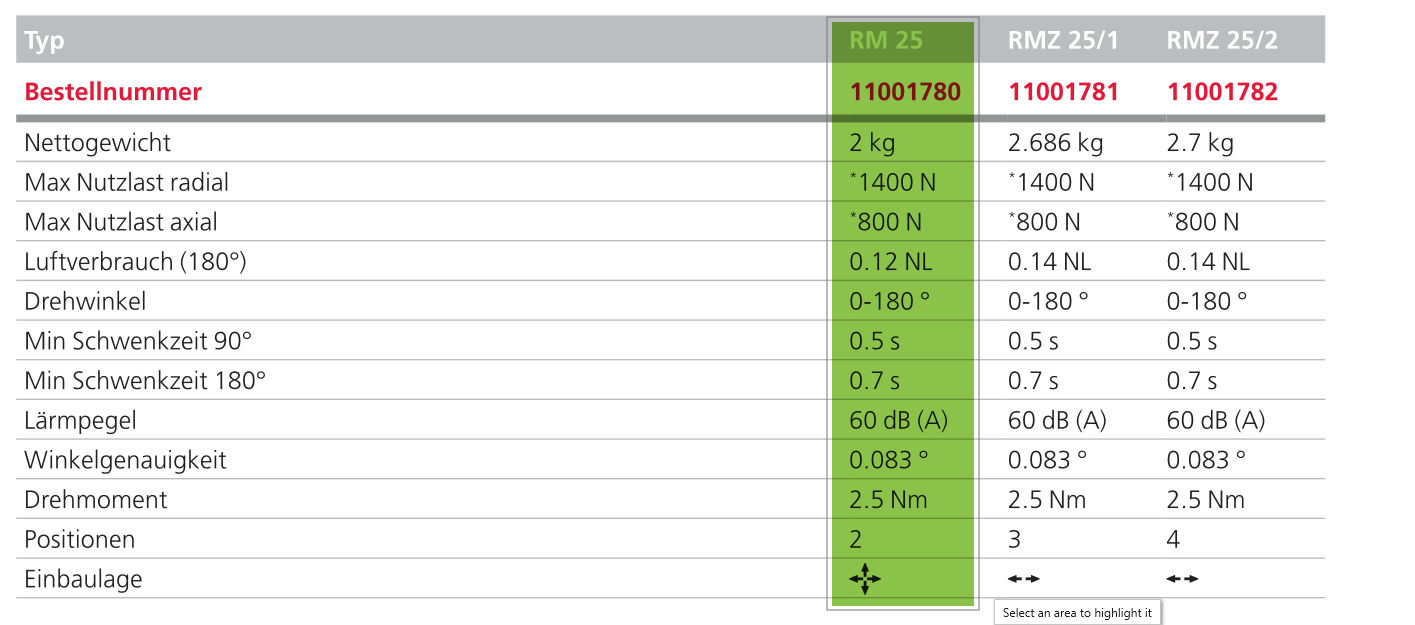Select the RM 25 column header

tap(886, 41)
